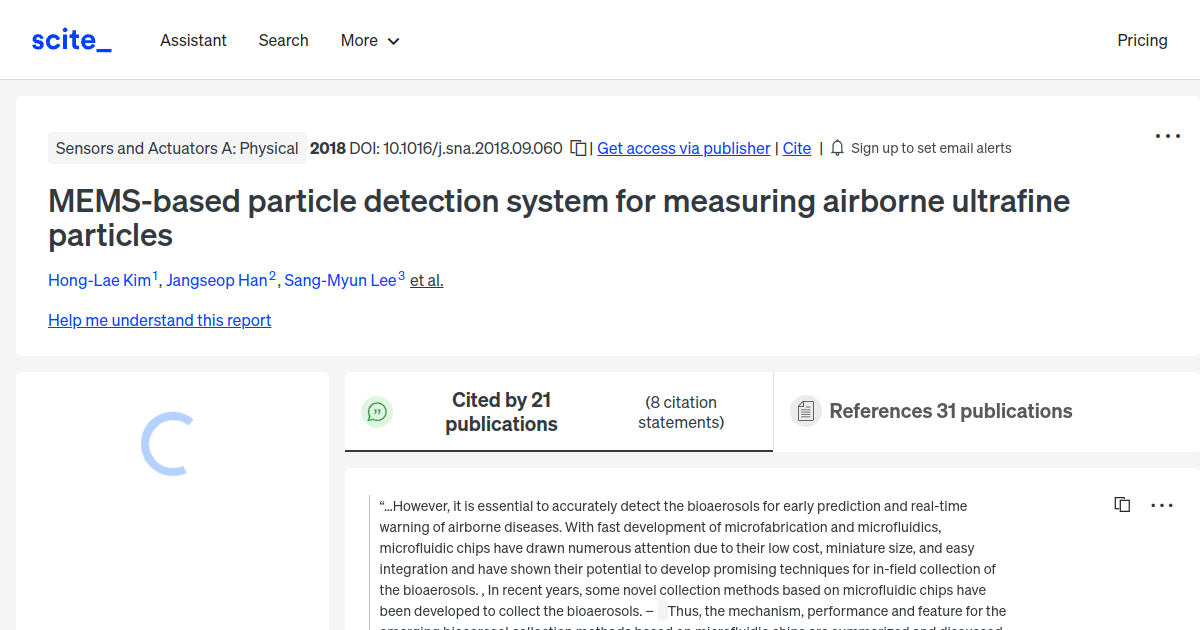Image resolution: width=1200 pixels, height=630 pixels.
Task: Open the citation statement ellipsis menu
Action: pos(1162,504)
